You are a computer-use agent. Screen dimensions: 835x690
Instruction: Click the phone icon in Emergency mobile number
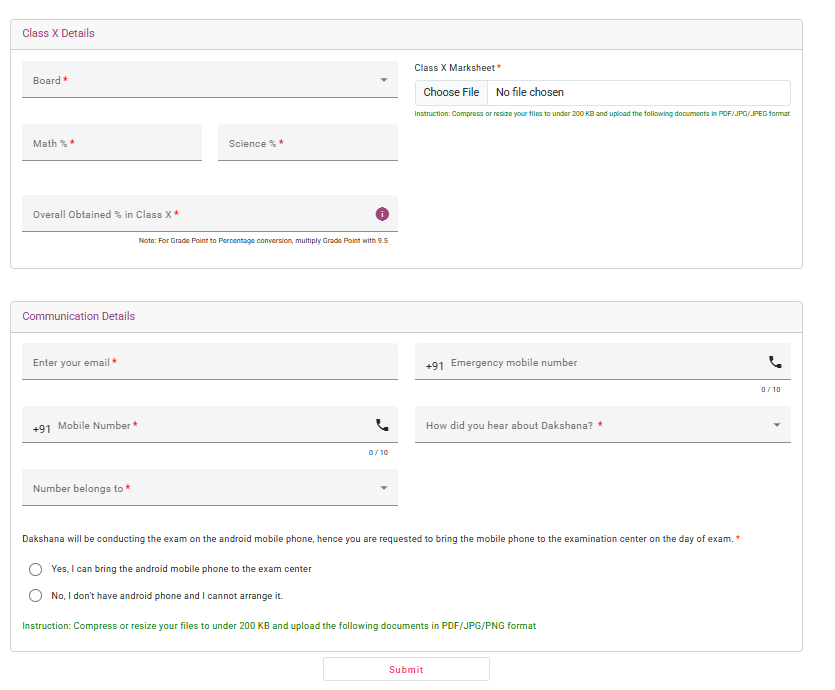point(775,362)
